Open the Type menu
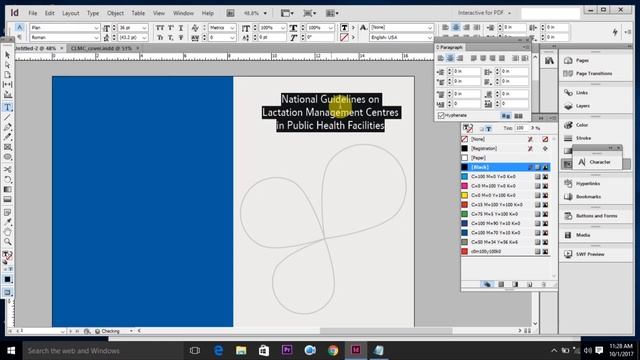The width and height of the screenshot is (640, 360). [x=93, y=13]
